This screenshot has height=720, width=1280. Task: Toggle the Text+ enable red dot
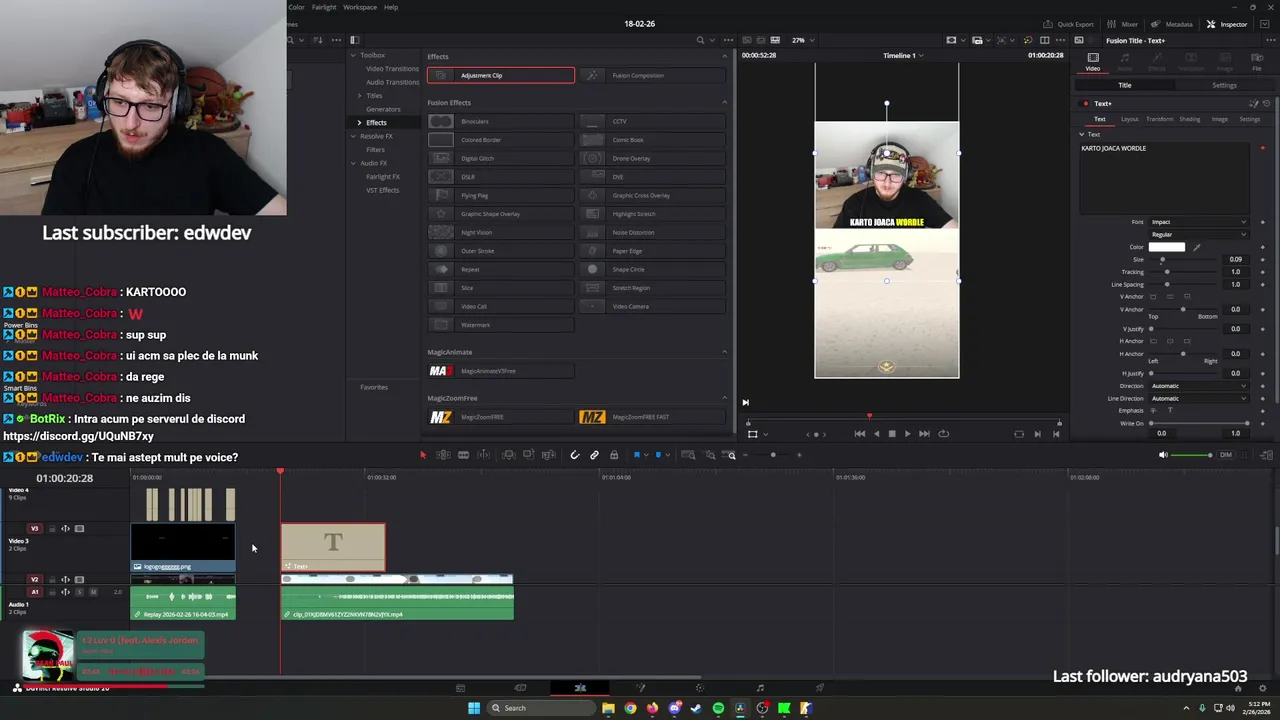[1086, 104]
